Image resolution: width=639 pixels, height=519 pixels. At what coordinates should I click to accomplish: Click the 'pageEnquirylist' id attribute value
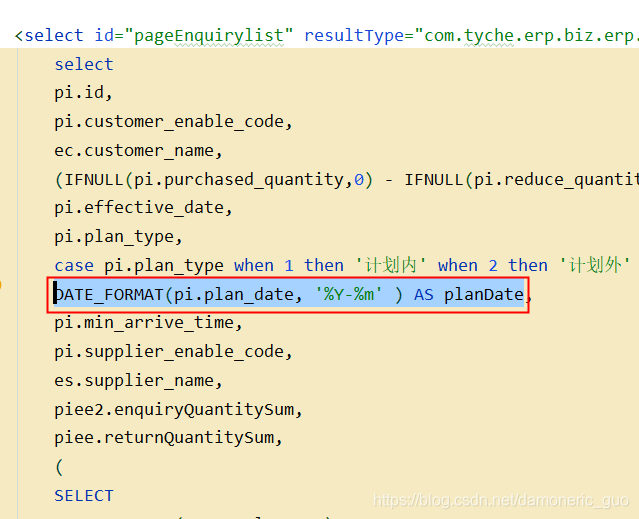pyautogui.click(x=209, y=35)
